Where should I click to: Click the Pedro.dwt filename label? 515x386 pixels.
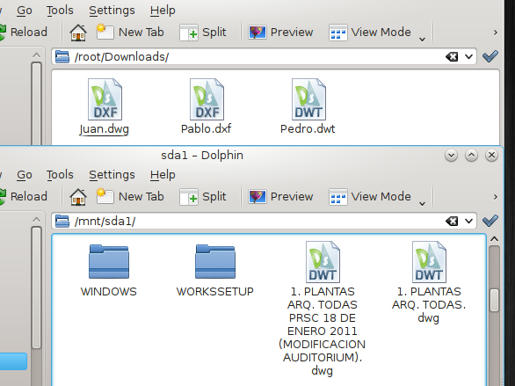308,129
